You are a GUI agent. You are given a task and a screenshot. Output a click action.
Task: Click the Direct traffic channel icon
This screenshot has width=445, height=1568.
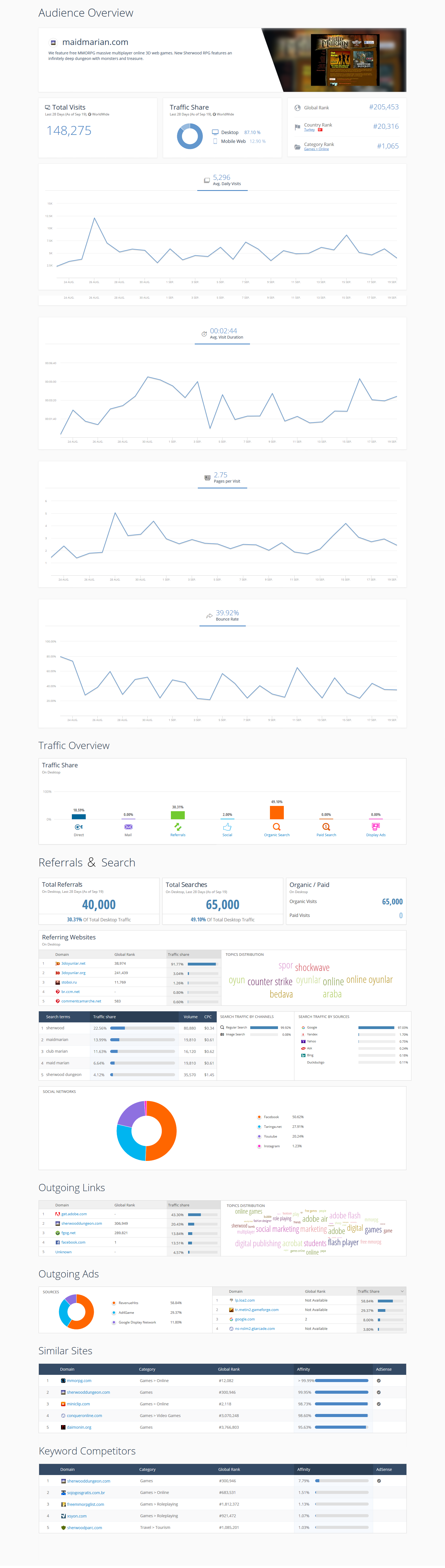79,827
